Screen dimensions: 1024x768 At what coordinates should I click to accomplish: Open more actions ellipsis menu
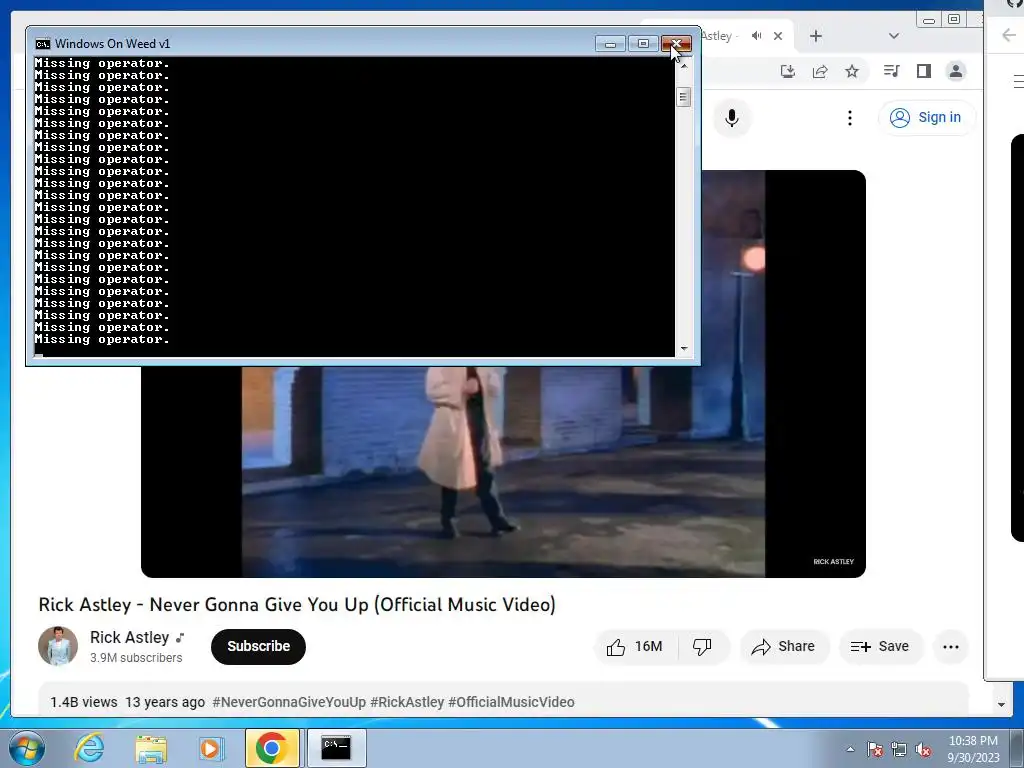click(951, 647)
